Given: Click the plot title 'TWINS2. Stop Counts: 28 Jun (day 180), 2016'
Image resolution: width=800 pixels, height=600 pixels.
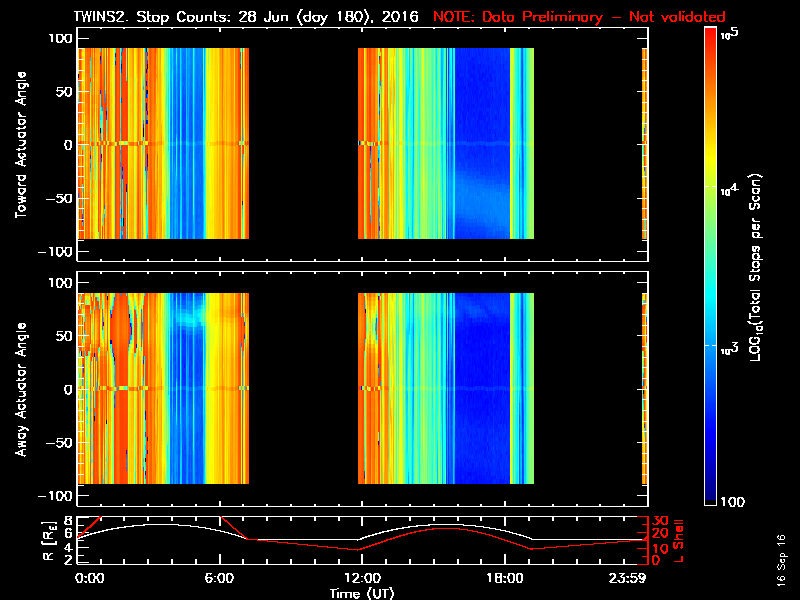Looking at the screenshot, I should click(x=246, y=17).
